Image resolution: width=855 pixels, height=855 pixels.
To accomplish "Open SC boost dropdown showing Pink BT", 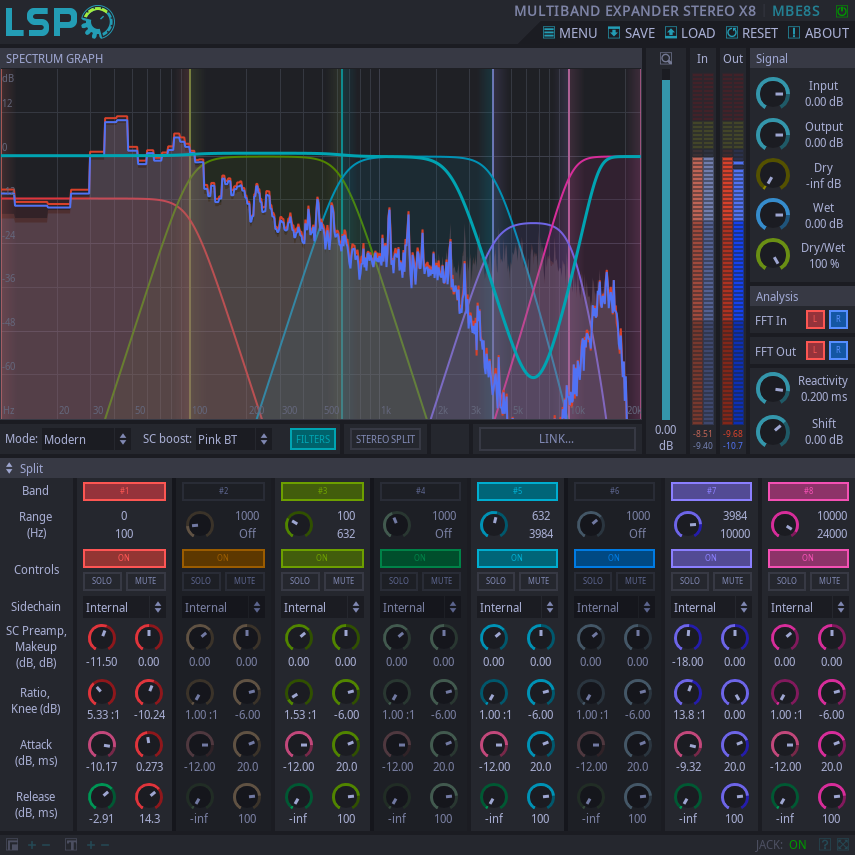I will [x=233, y=439].
